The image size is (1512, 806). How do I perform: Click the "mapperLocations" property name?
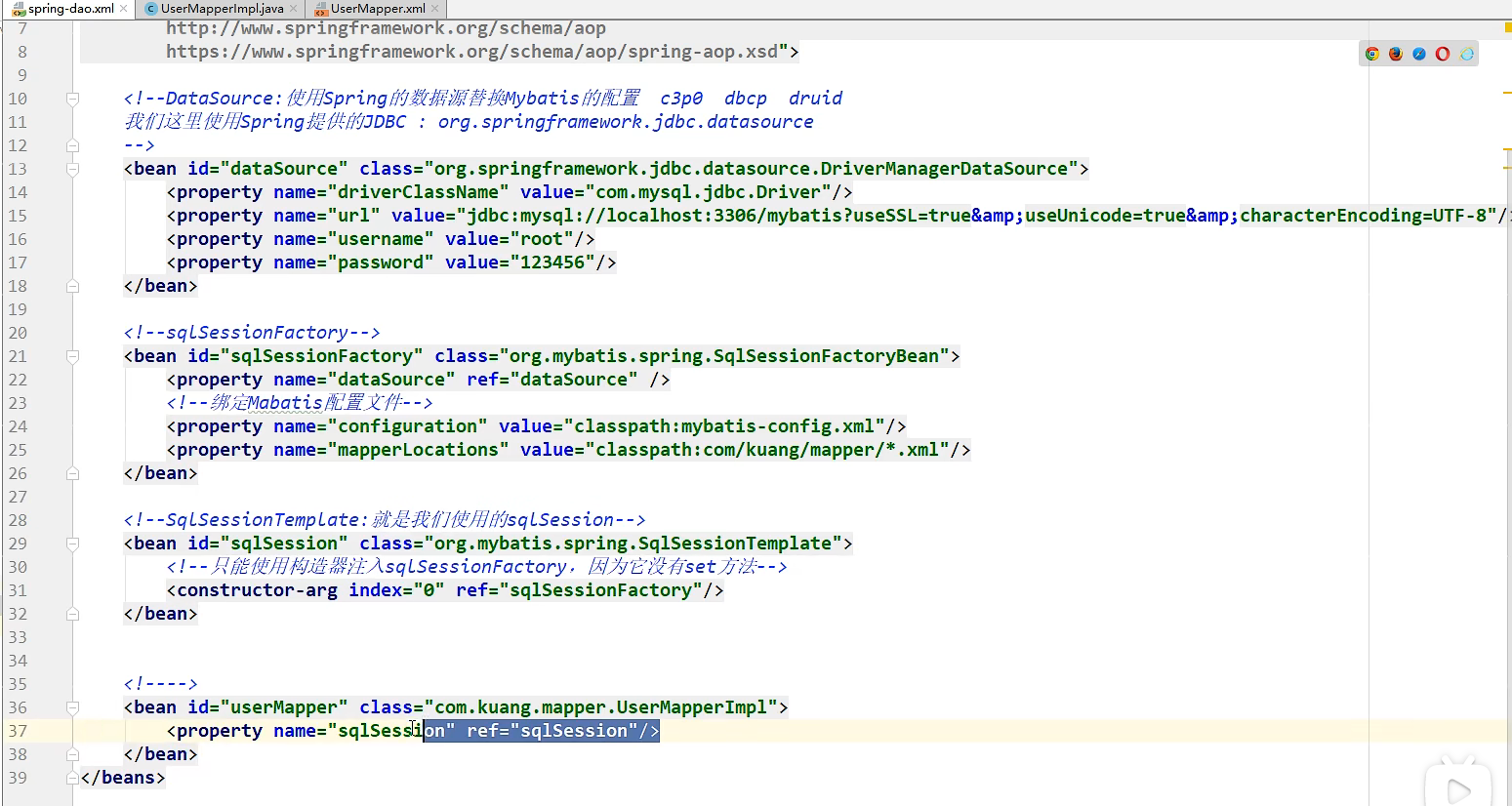coord(418,450)
